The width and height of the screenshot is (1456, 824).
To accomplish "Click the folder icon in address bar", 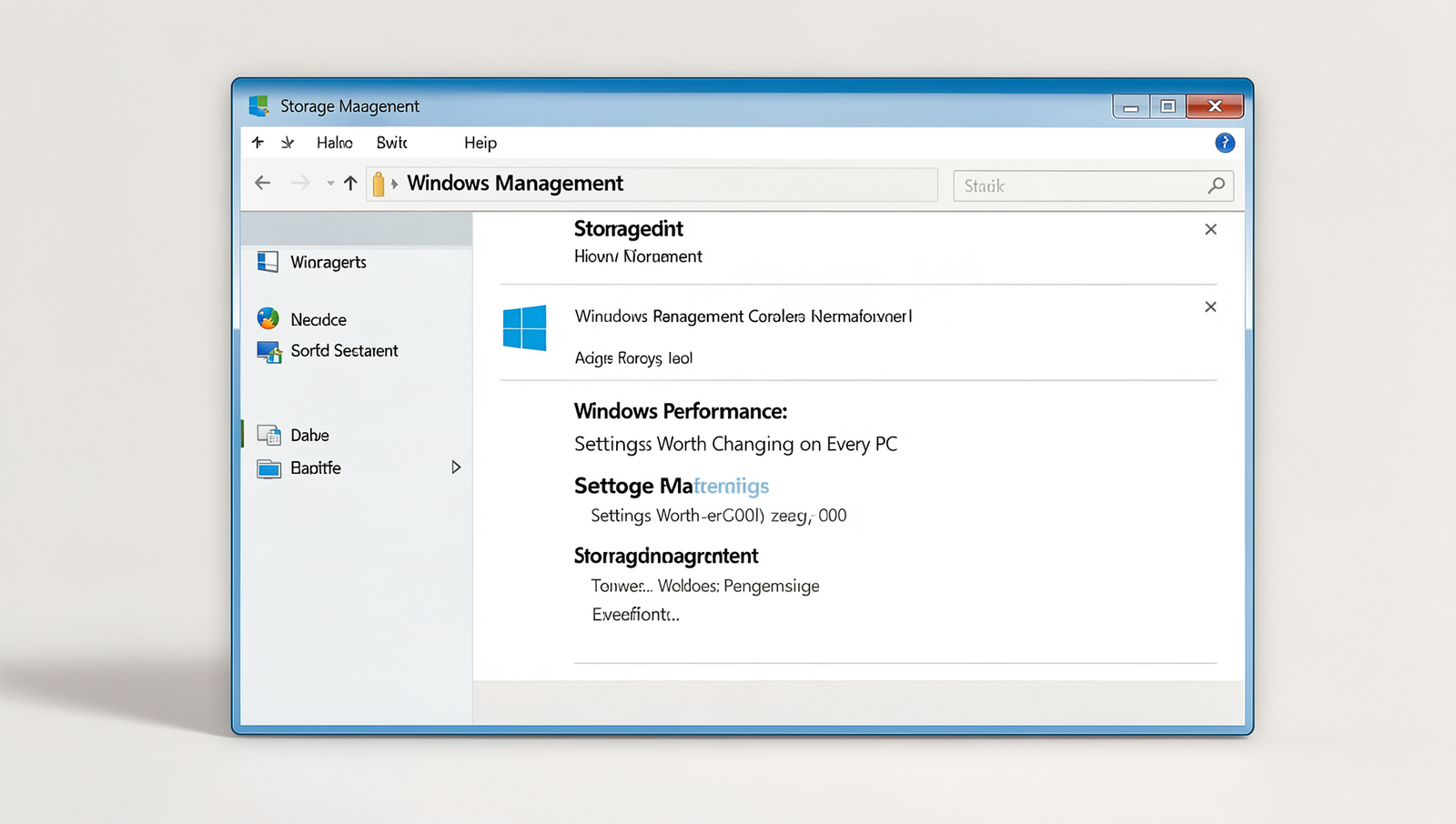I will pos(379,184).
